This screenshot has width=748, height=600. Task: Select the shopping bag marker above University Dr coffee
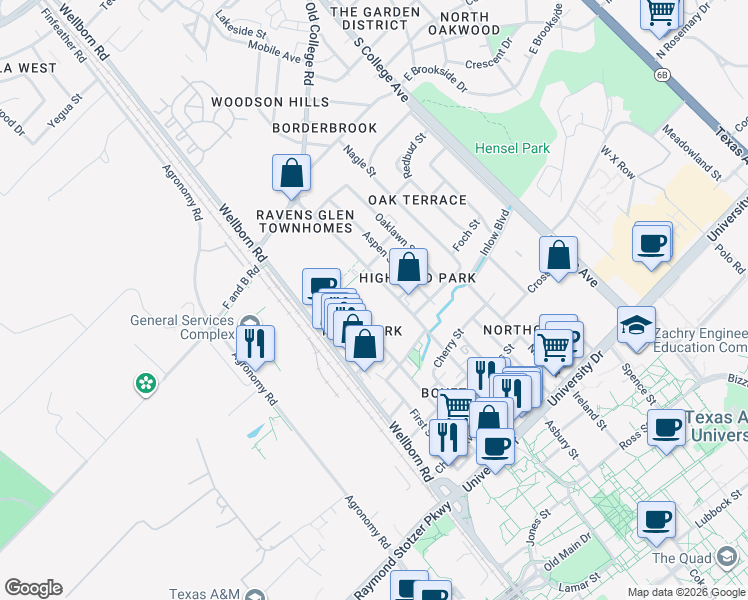488,416
